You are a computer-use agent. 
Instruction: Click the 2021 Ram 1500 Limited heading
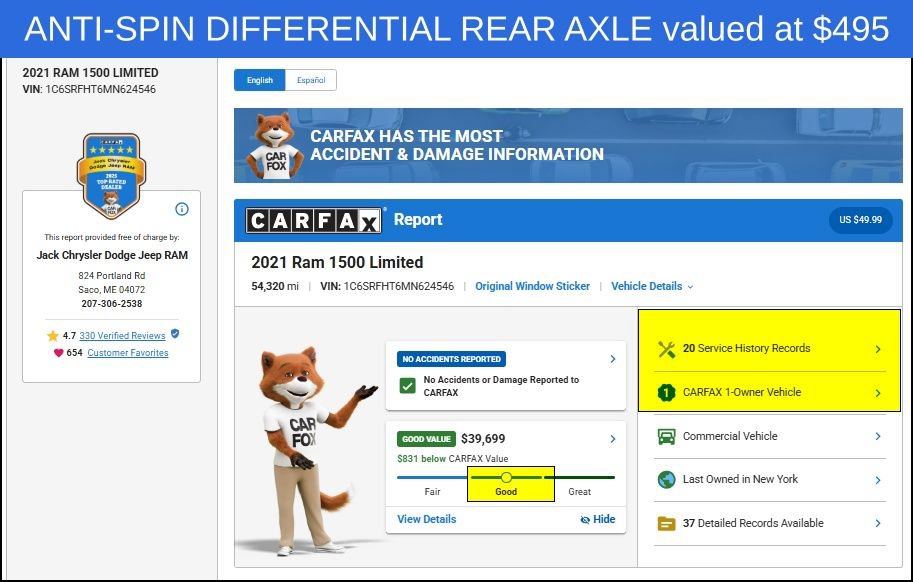pyautogui.click(x=337, y=262)
